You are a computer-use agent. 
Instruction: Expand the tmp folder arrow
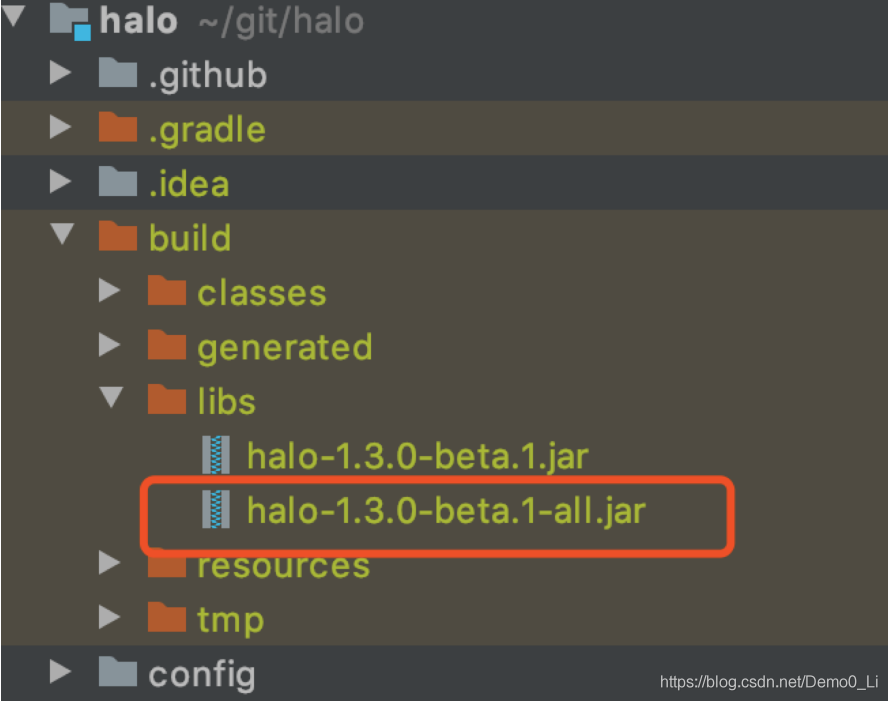coord(109,617)
